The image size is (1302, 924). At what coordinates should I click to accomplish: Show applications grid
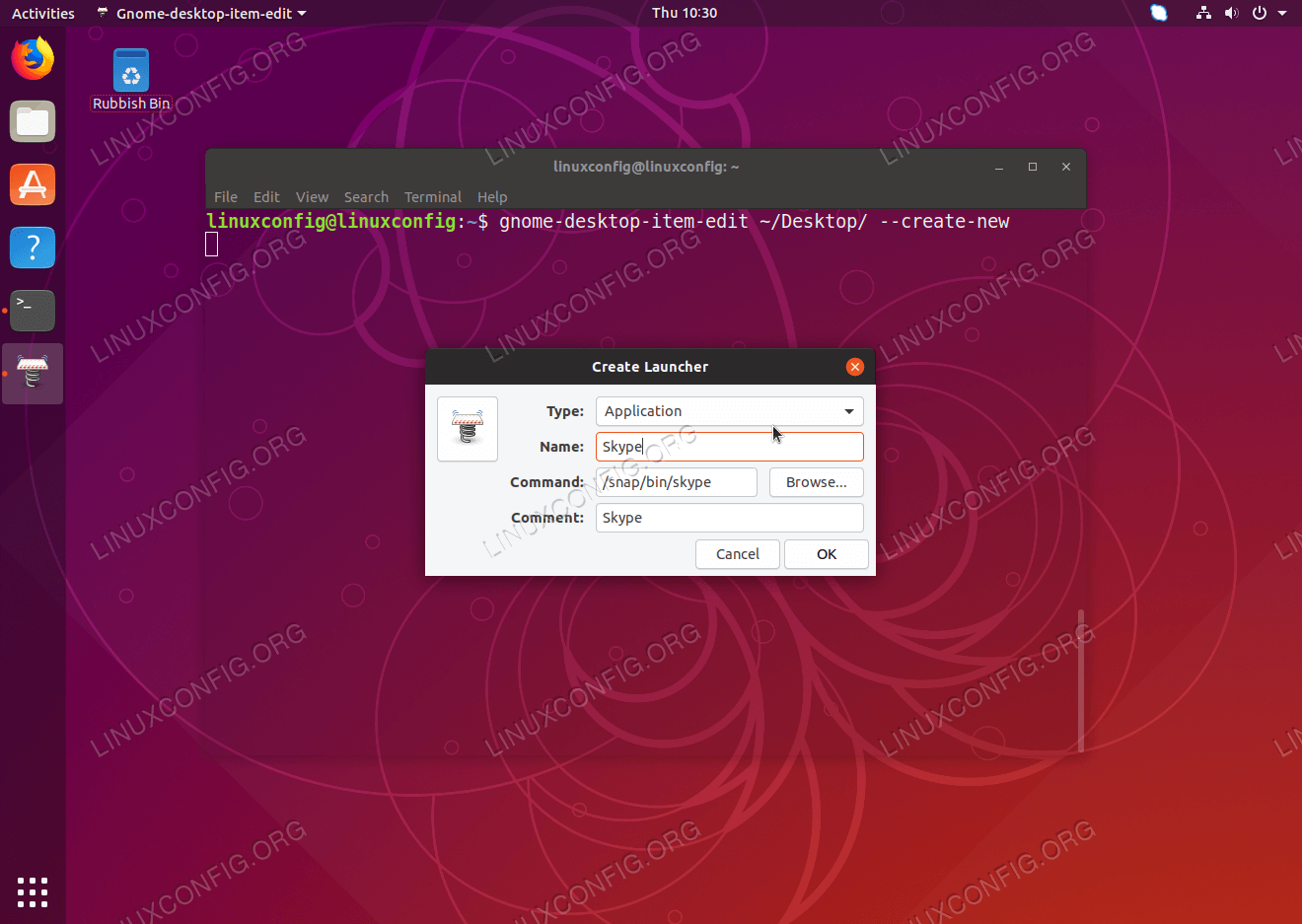[33, 891]
